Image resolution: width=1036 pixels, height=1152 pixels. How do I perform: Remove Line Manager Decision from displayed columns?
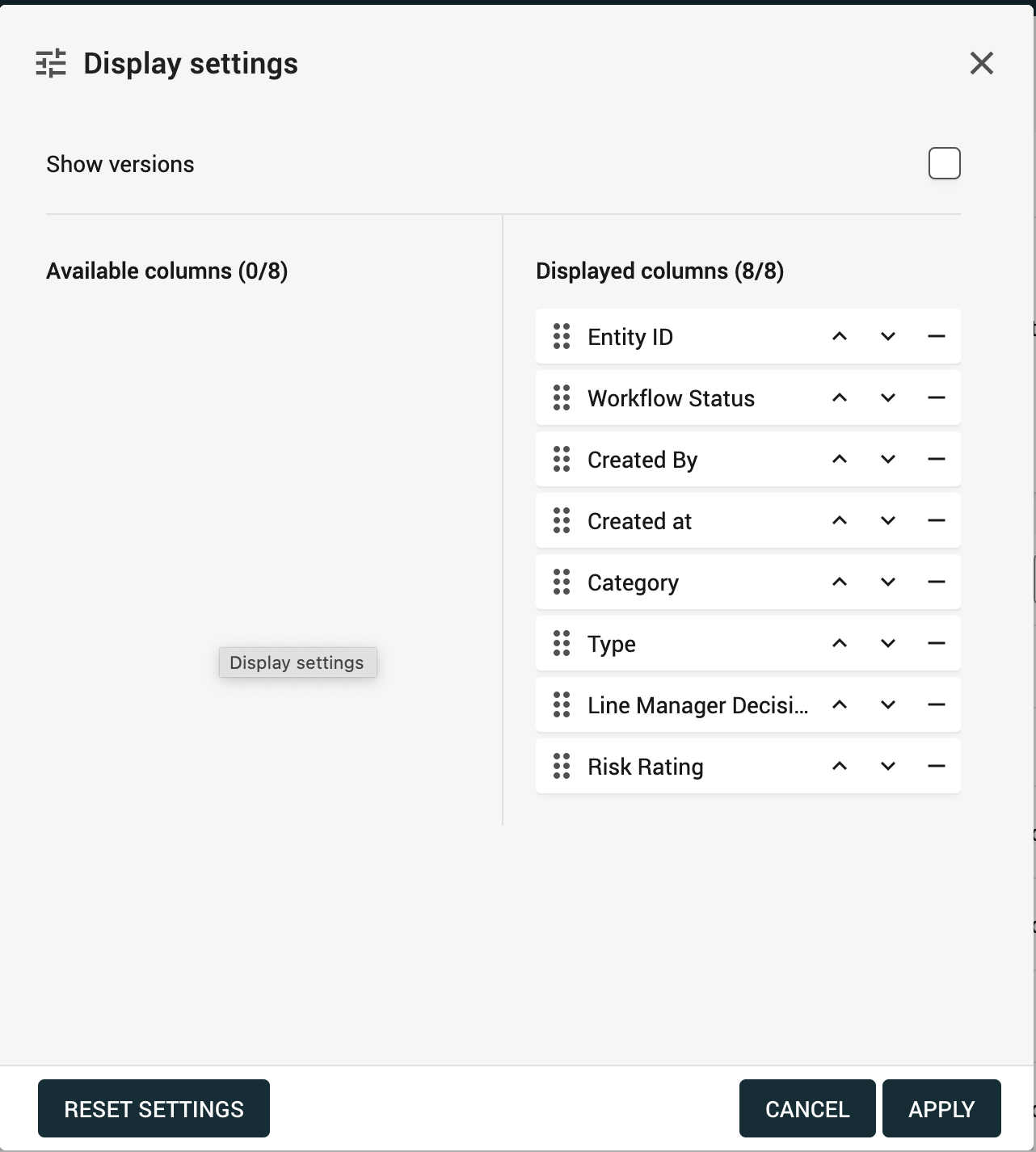pyautogui.click(x=937, y=704)
